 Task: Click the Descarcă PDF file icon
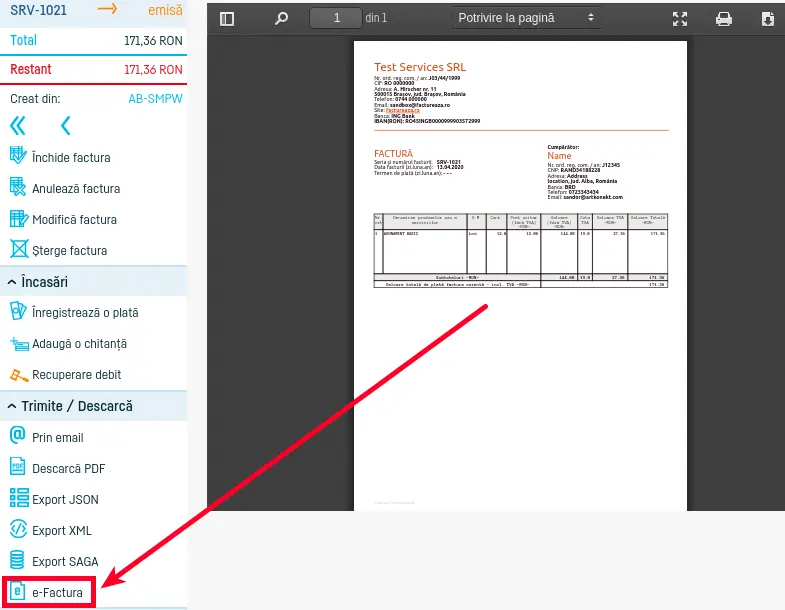point(18,466)
